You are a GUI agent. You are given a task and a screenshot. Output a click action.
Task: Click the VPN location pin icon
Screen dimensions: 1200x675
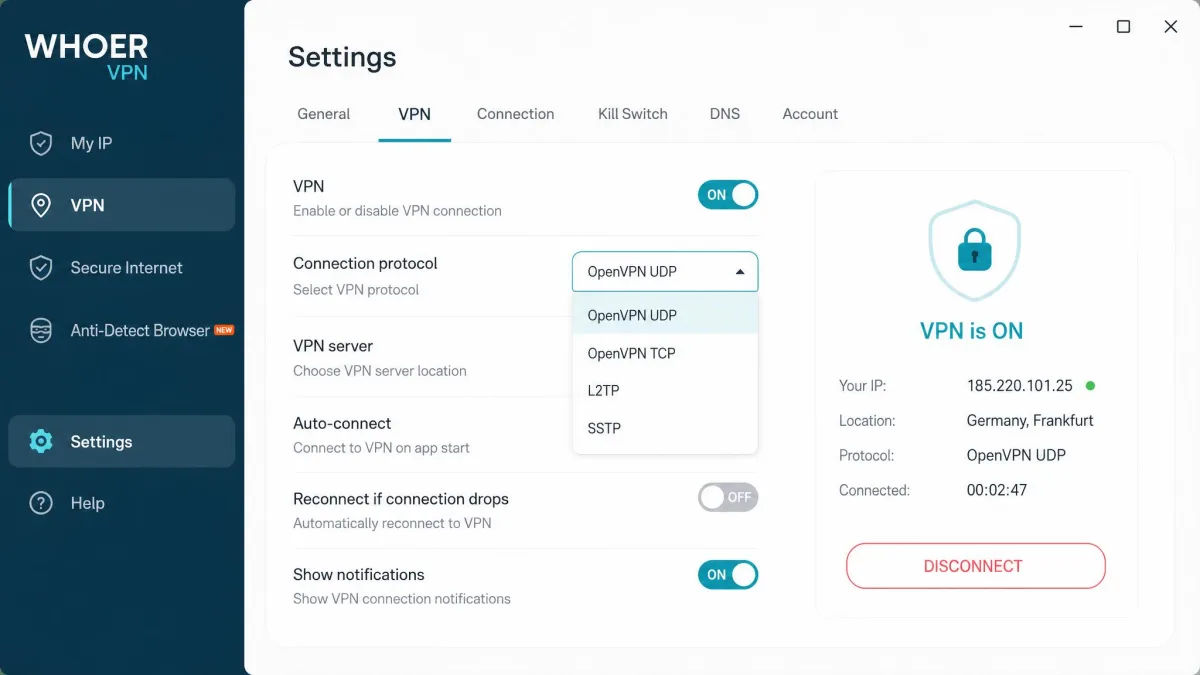click(41, 205)
